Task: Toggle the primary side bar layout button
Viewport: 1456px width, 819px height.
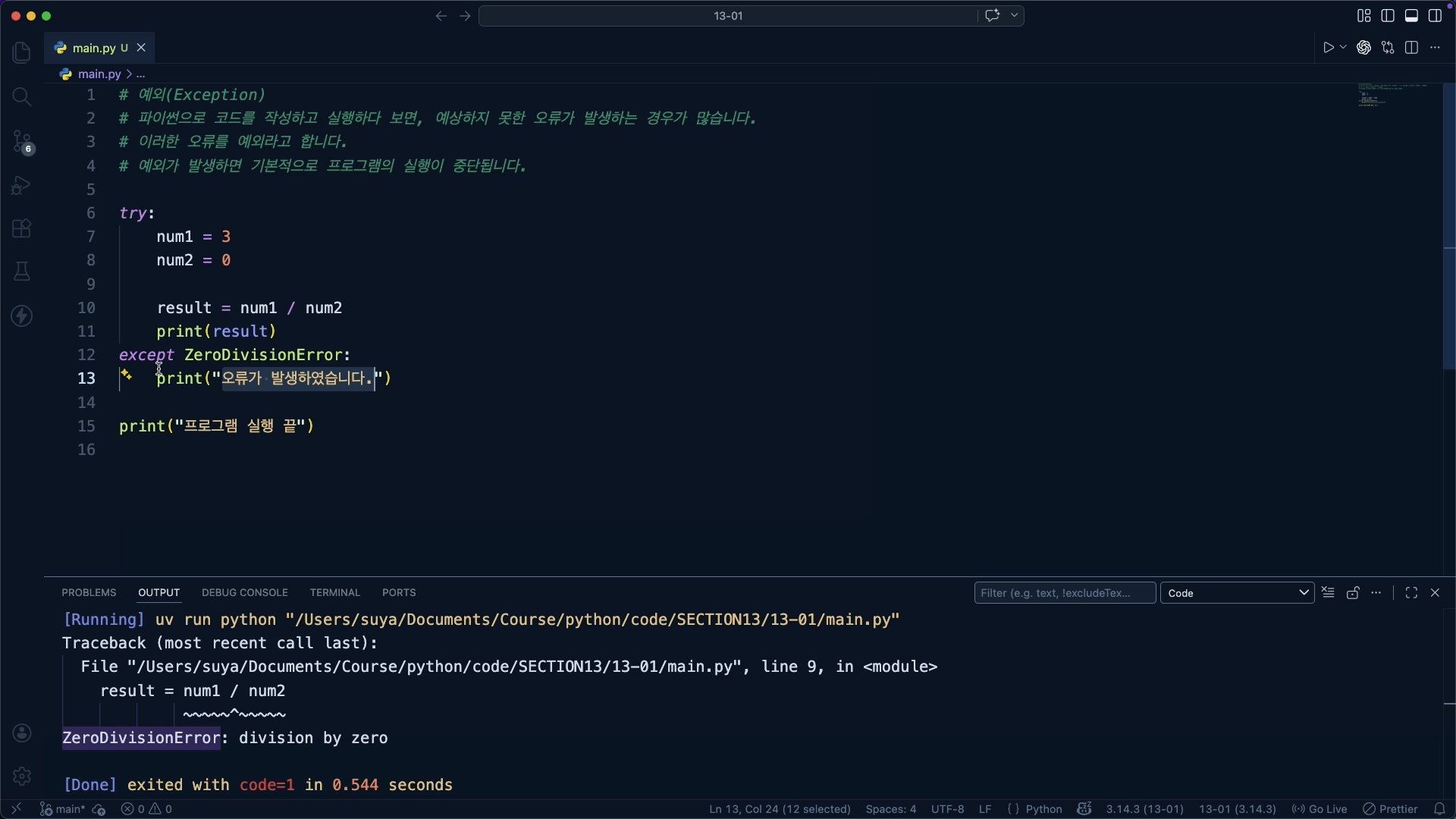Action: (1388, 16)
